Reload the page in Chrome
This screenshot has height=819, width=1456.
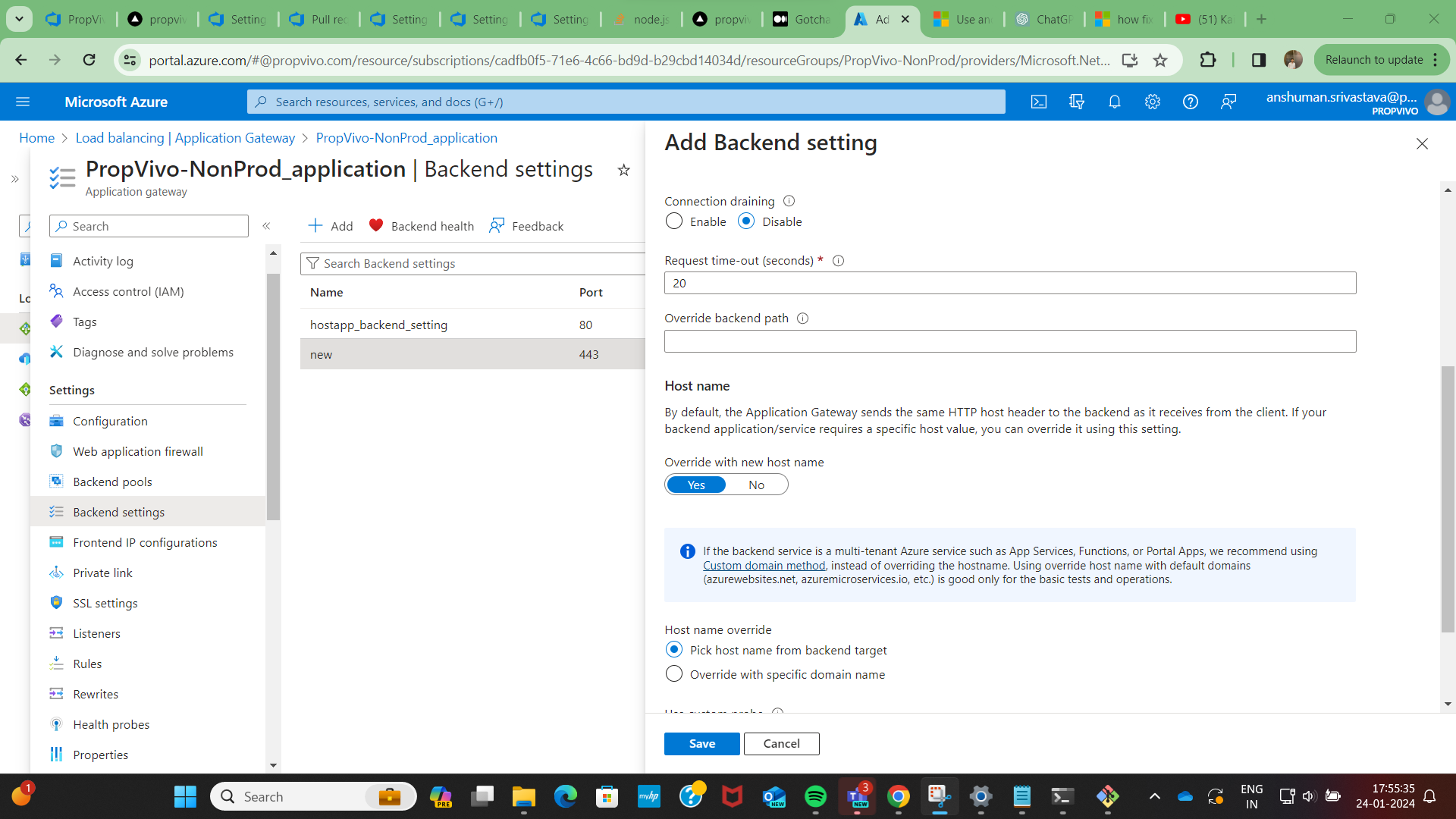89,60
